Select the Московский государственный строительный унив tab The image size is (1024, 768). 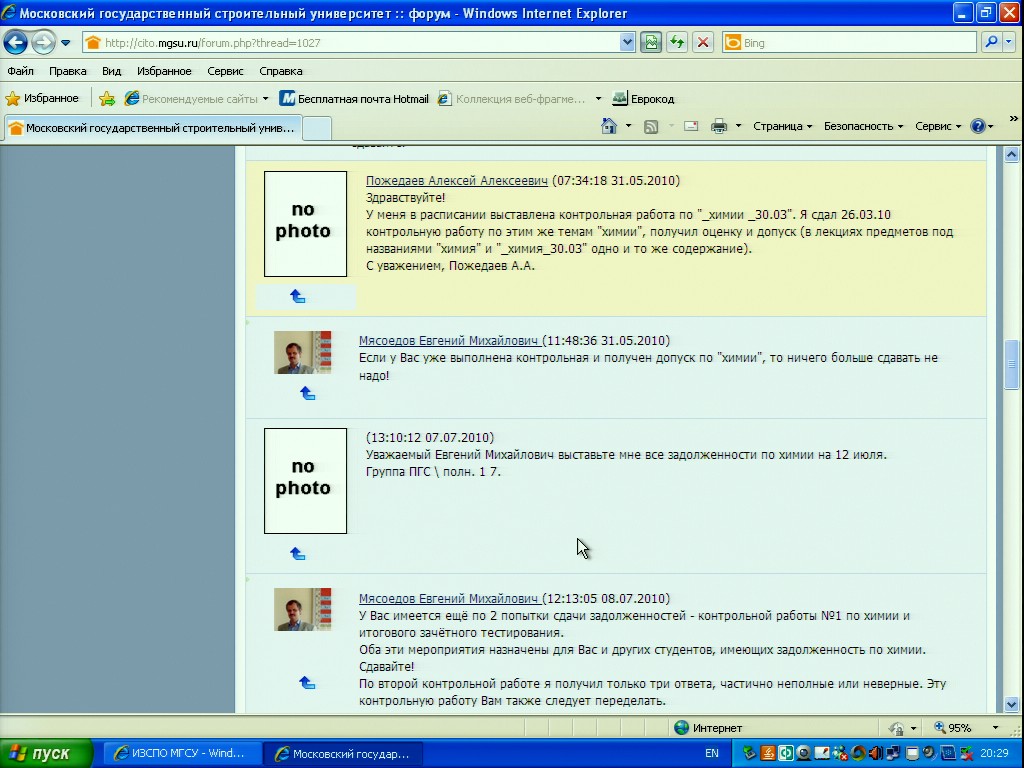(153, 128)
